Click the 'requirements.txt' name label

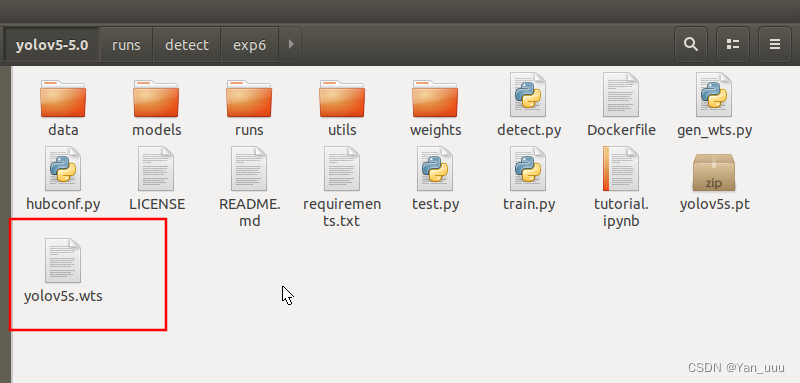pyautogui.click(x=342, y=212)
